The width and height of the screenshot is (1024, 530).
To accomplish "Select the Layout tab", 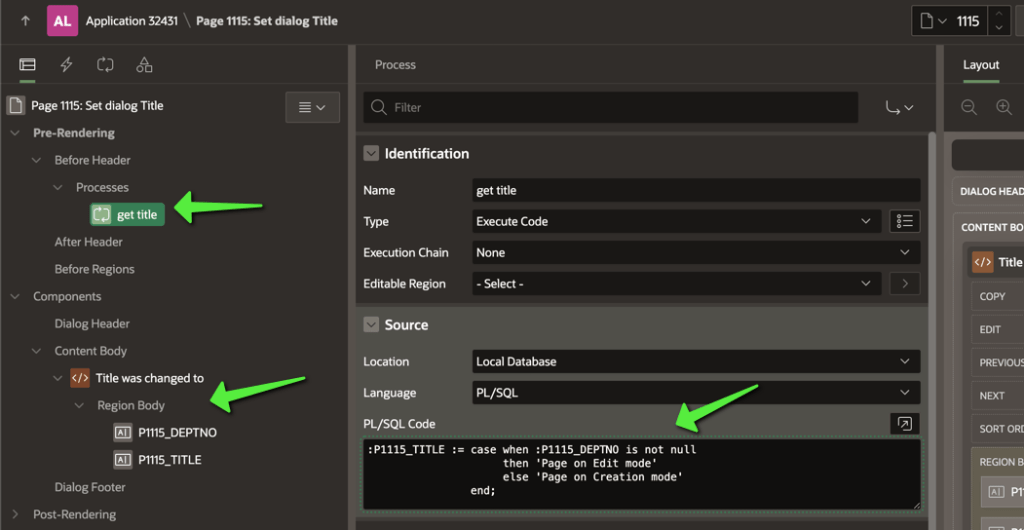I will (980, 65).
